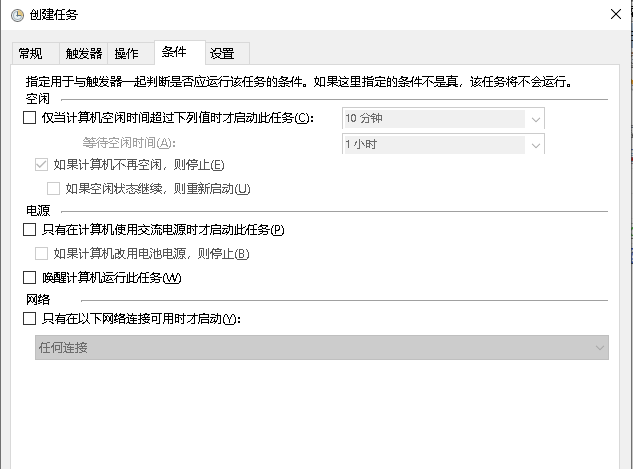
Task: Click the 创建任务 title bar text
Action: click(56, 15)
